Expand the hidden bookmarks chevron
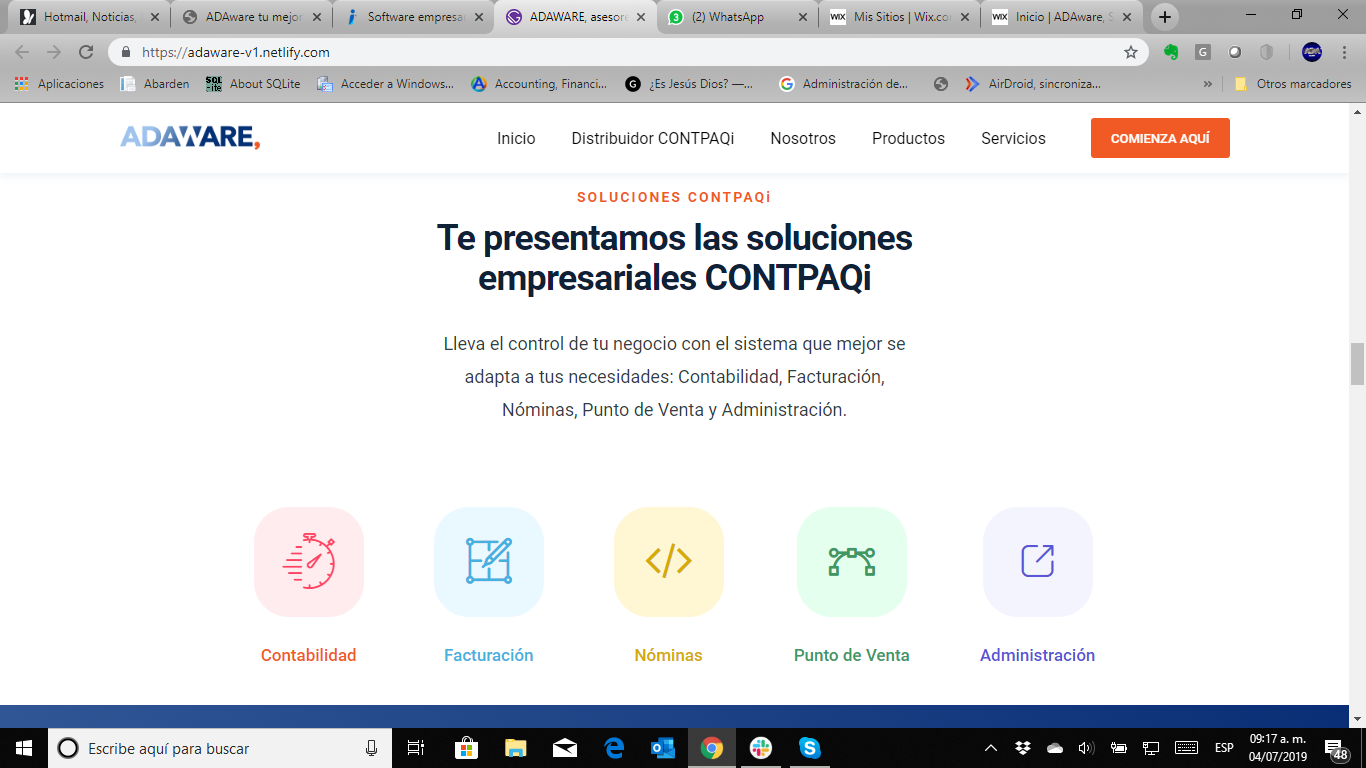 tap(1207, 84)
